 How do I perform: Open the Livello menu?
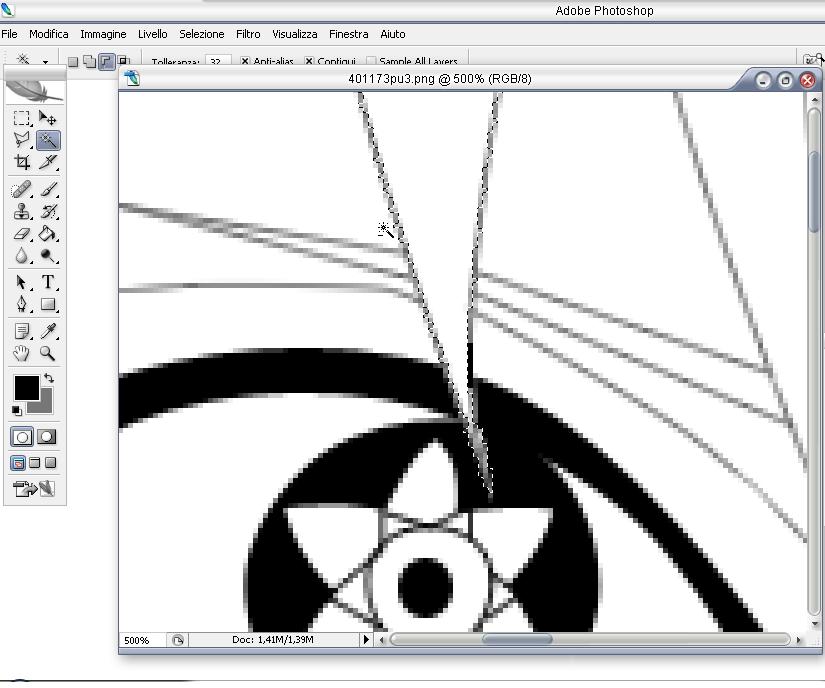coord(153,34)
